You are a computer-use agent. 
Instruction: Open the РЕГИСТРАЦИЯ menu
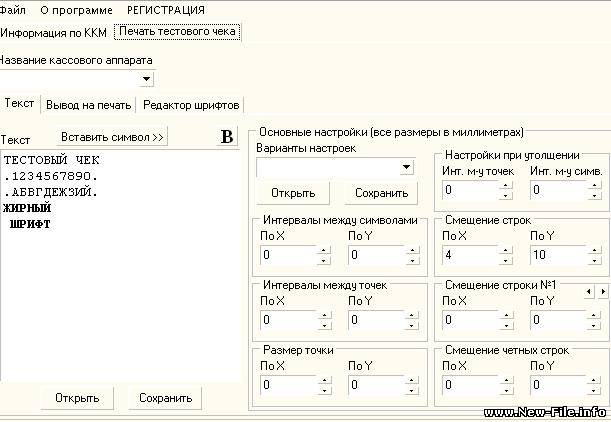pos(166,11)
